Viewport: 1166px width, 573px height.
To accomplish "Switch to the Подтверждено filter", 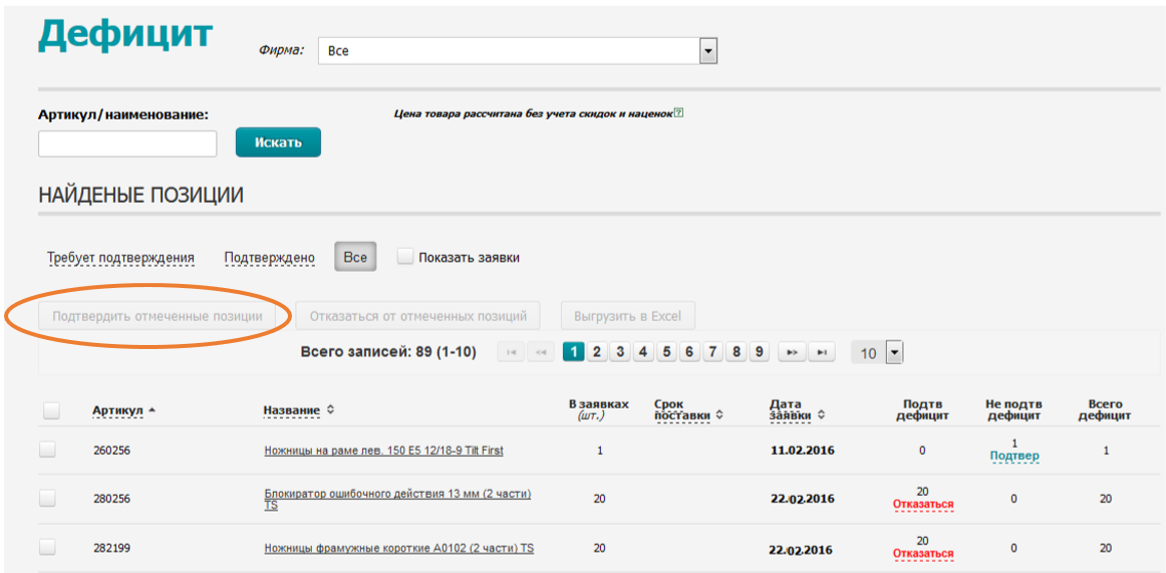I will click(x=269, y=258).
